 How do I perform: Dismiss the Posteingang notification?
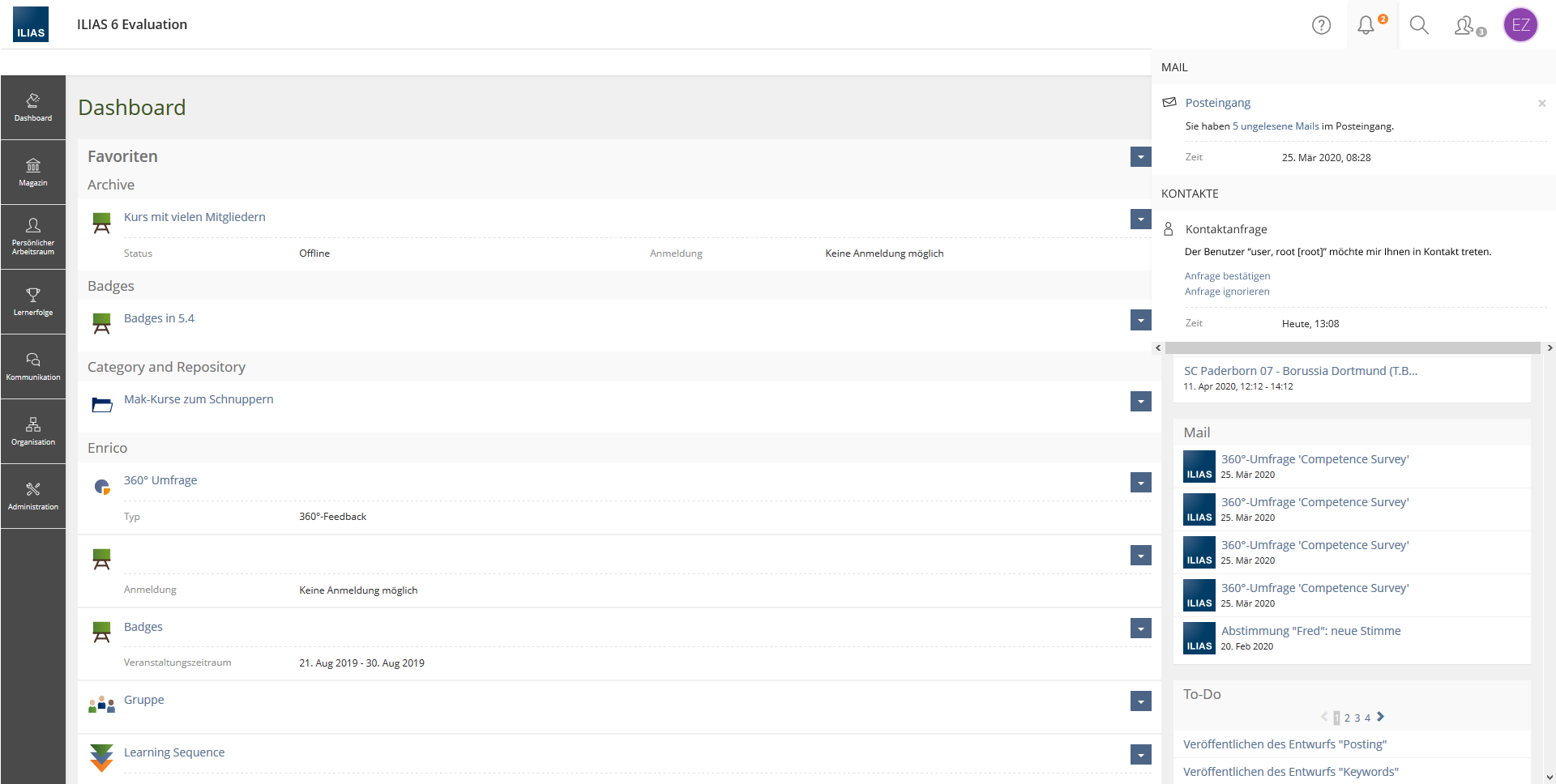[1541, 103]
